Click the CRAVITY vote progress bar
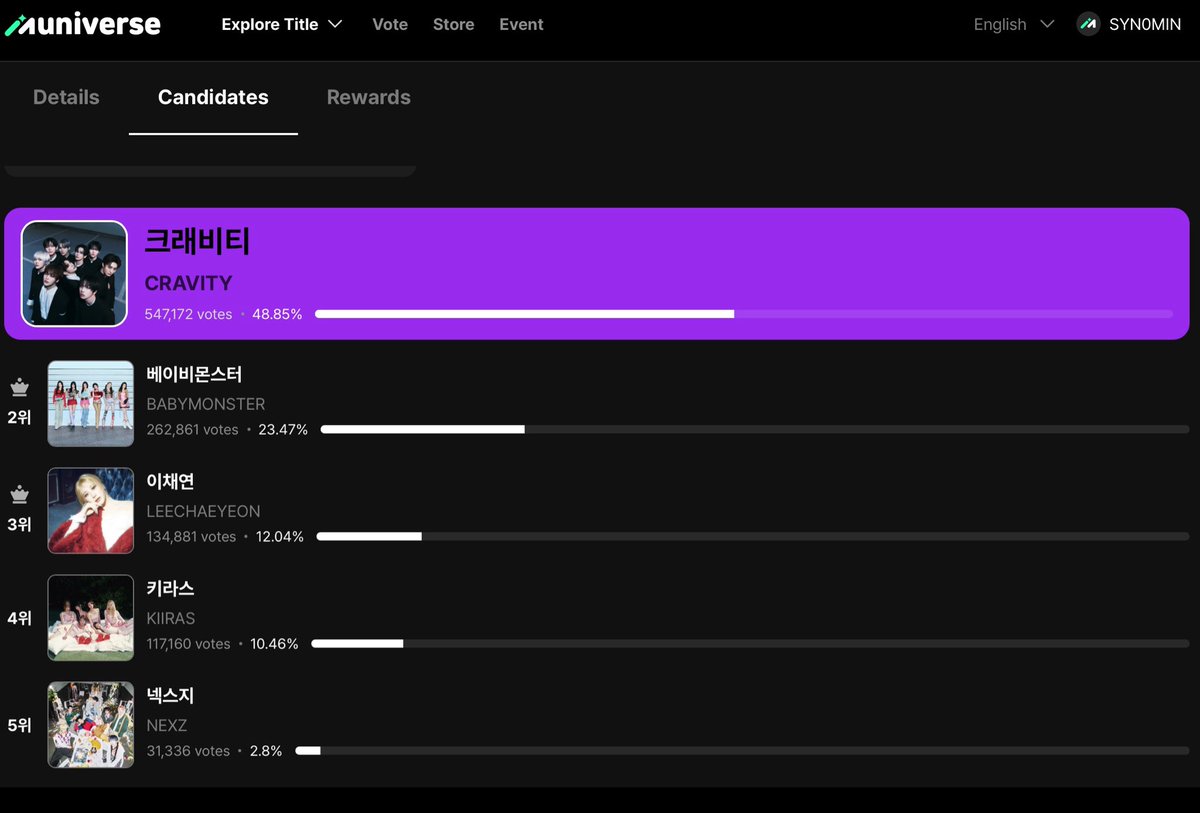 pos(744,314)
